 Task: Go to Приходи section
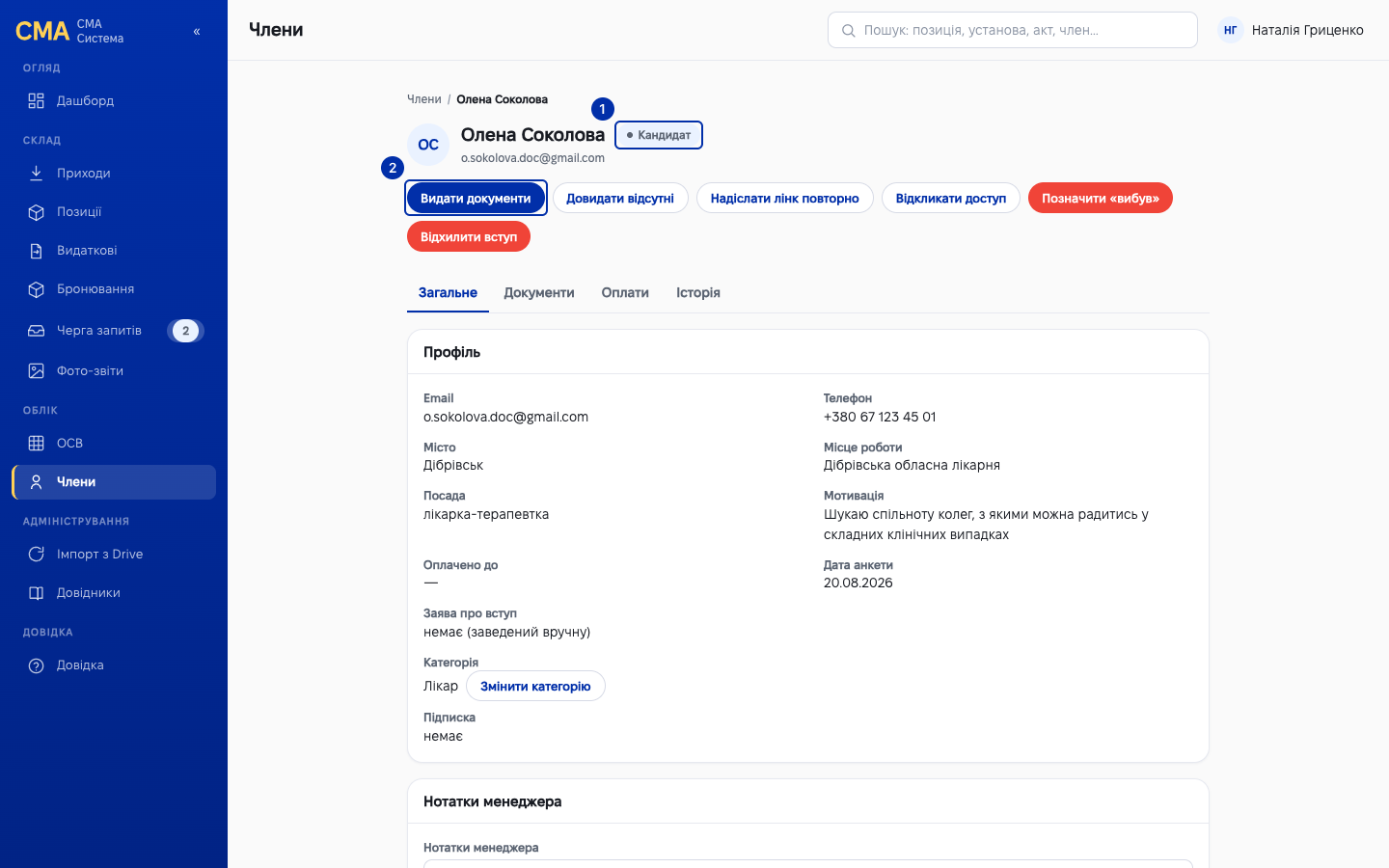[114, 174]
